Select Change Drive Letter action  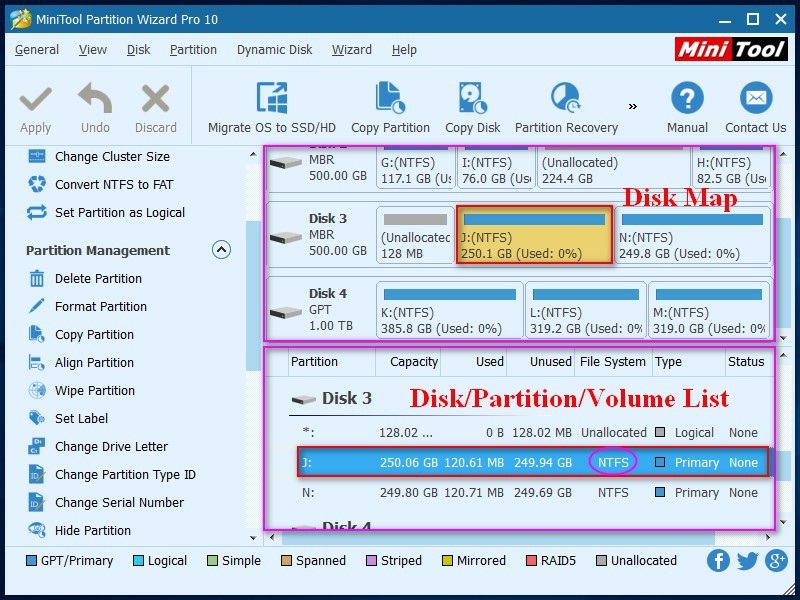98,447
